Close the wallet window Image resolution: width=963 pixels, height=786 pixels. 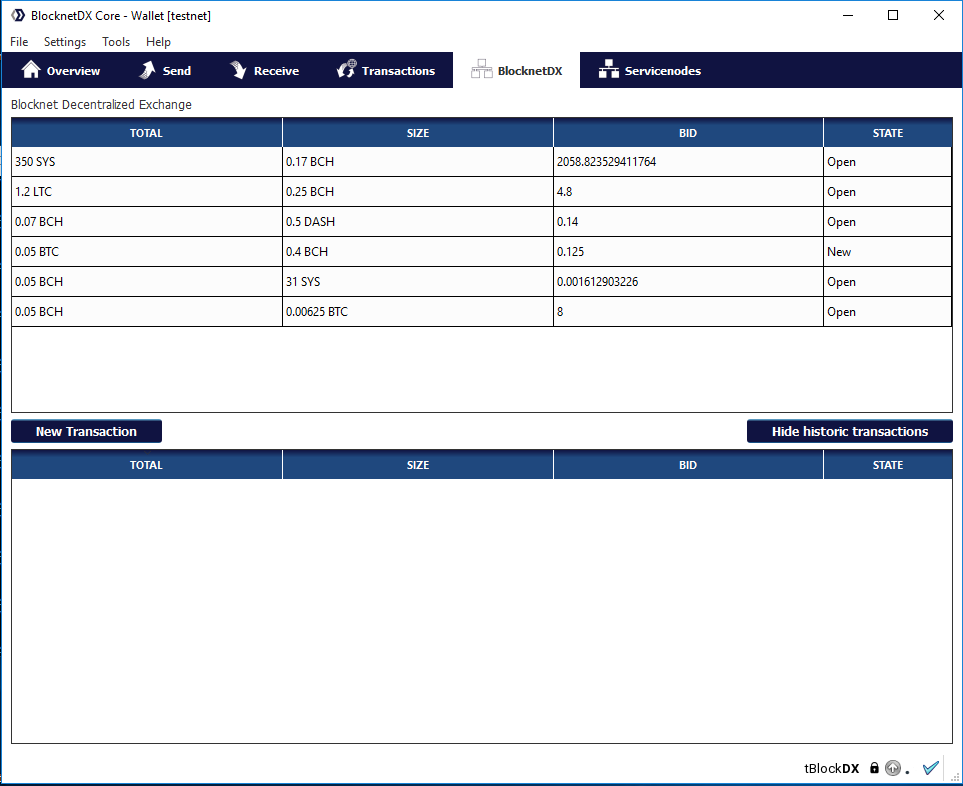tap(938, 15)
